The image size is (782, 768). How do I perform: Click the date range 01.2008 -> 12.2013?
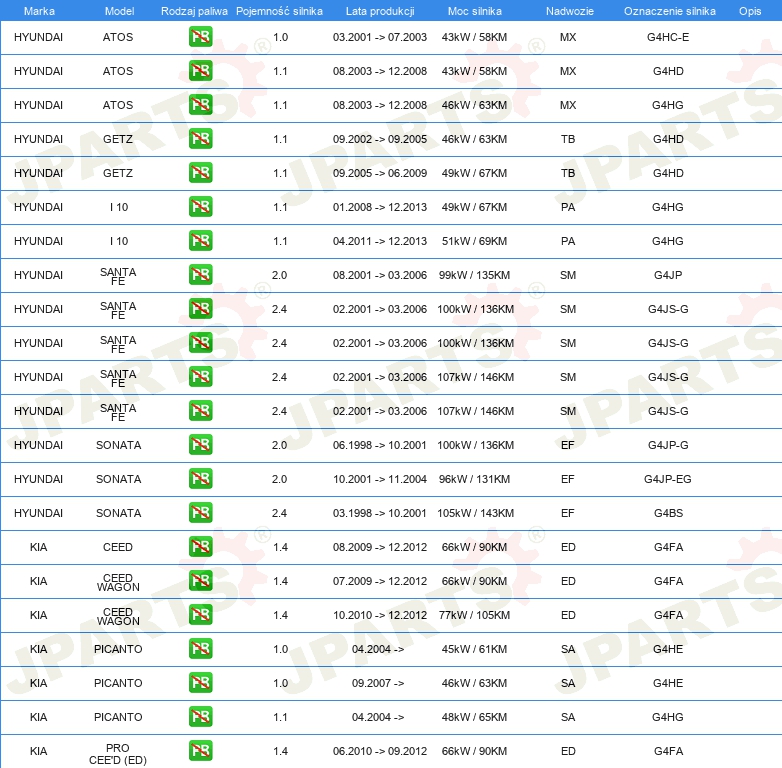[380, 206]
